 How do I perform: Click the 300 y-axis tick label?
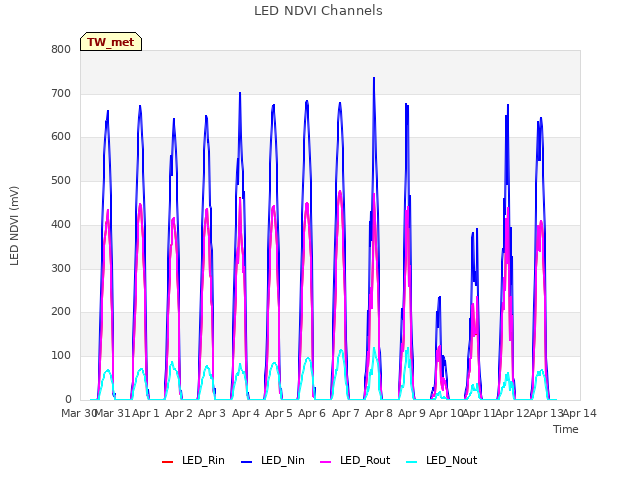[61, 269]
